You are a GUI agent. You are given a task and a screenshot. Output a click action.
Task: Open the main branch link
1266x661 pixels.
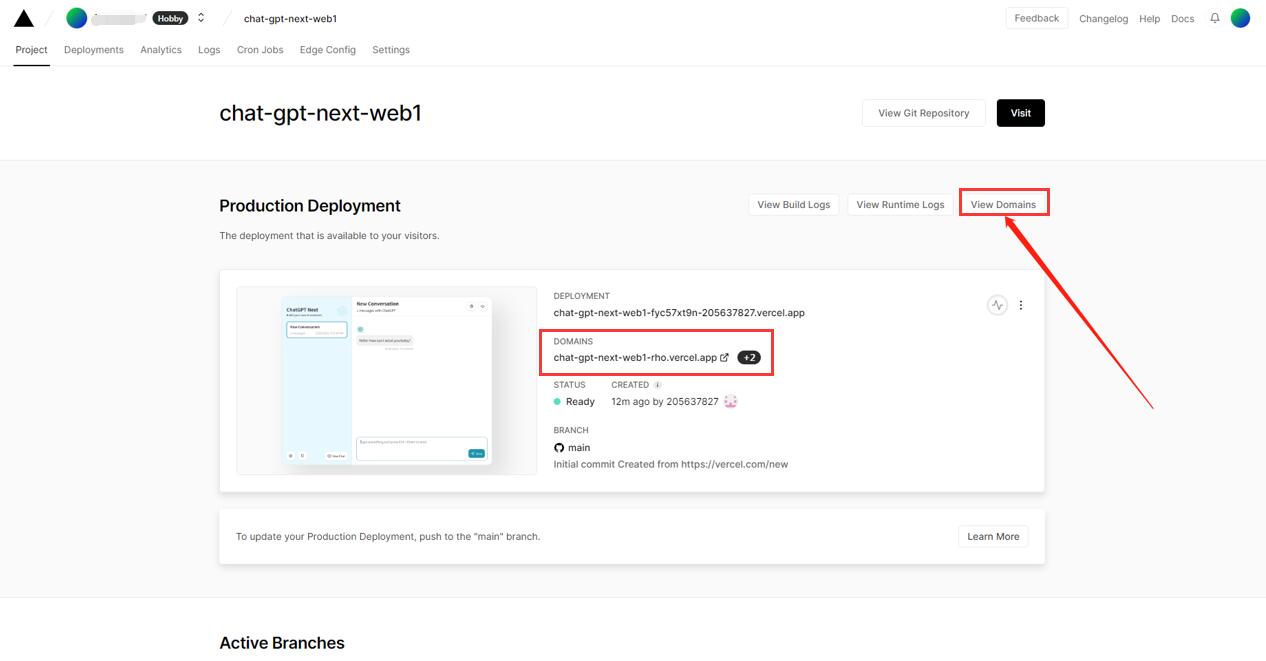click(x=579, y=448)
